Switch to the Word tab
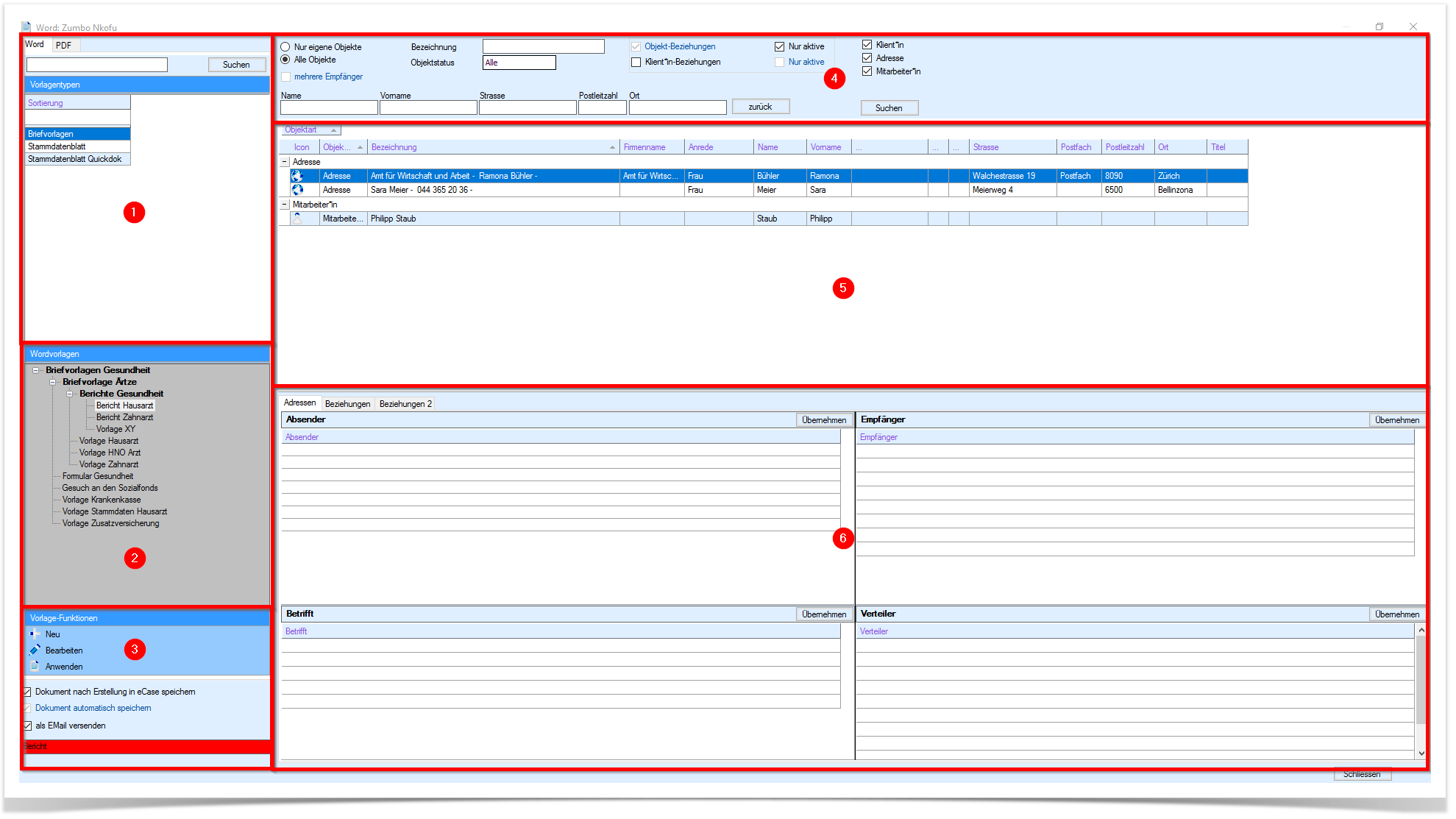This screenshot has width=1456, height=819. [x=35, y=44]
